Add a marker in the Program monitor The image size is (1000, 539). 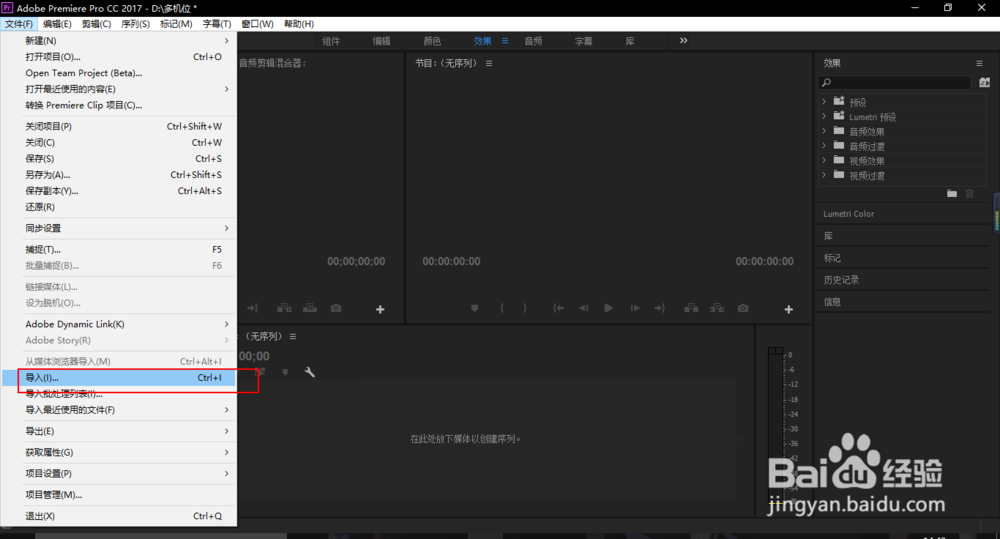(x=474, y=308)
